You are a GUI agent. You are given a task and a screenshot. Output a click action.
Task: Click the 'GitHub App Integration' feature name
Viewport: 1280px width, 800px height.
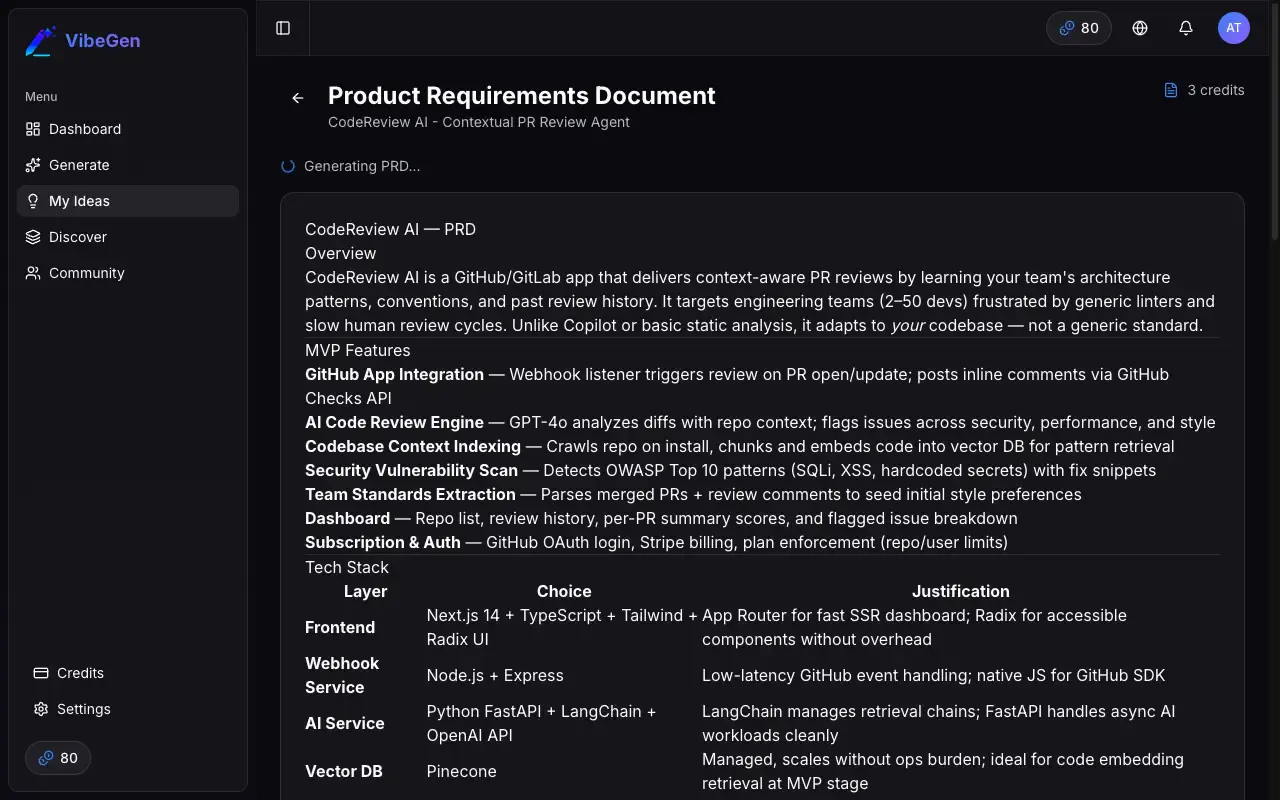(394, 374)
